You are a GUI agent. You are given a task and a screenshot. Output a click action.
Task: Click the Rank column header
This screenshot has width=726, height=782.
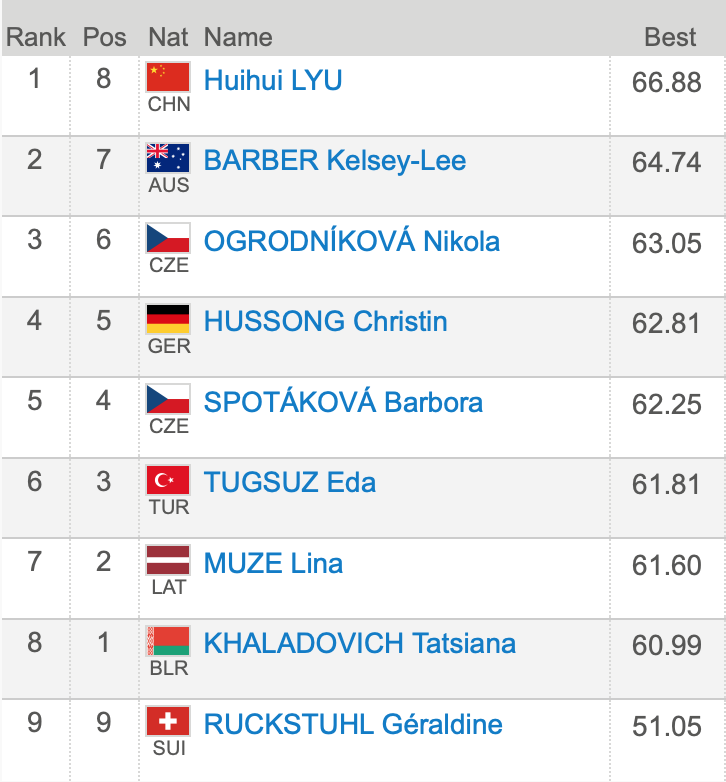point(35,37)
